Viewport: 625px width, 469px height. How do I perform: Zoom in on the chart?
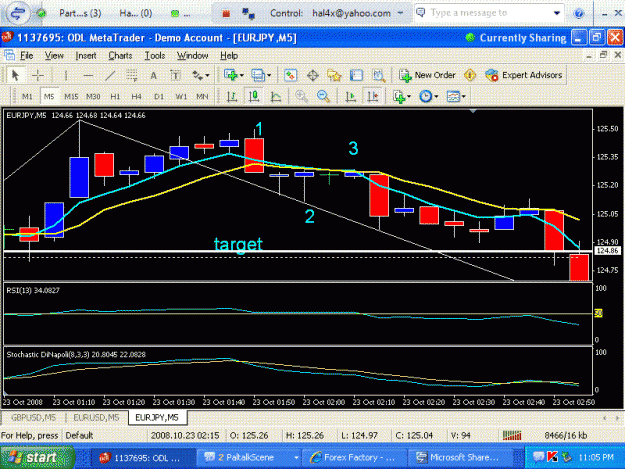click(301, 96)
